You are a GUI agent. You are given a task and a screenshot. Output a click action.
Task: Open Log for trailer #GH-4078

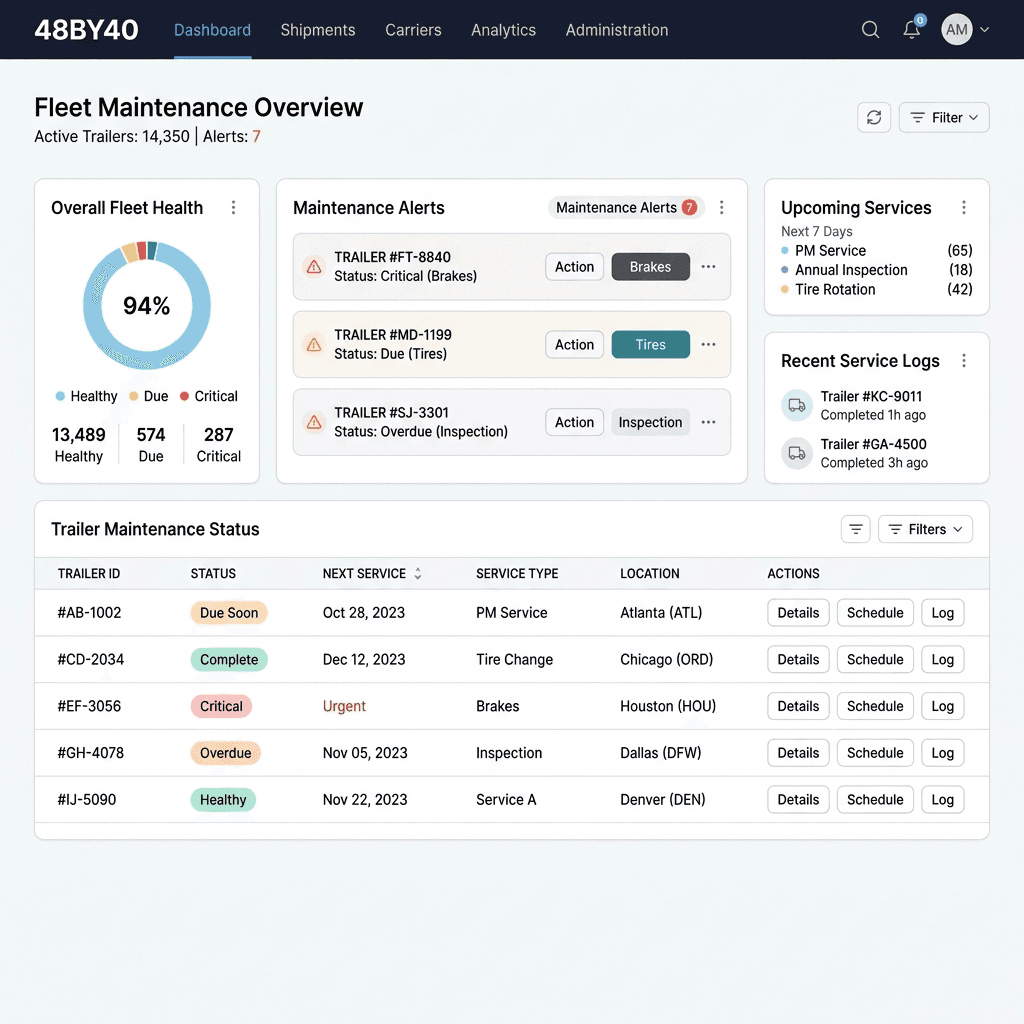tap(942, 752)
